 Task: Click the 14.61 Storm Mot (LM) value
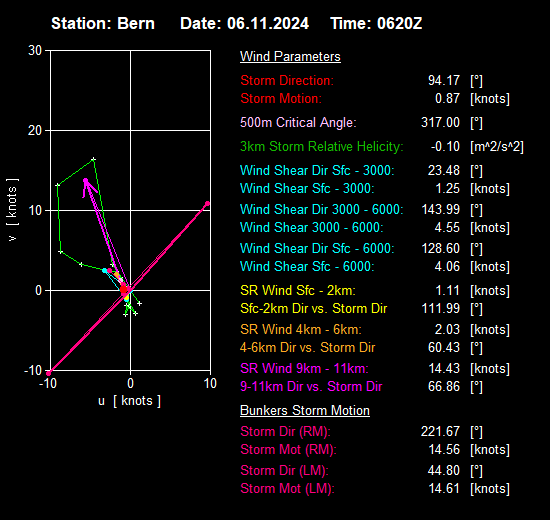tap(444, 488)
